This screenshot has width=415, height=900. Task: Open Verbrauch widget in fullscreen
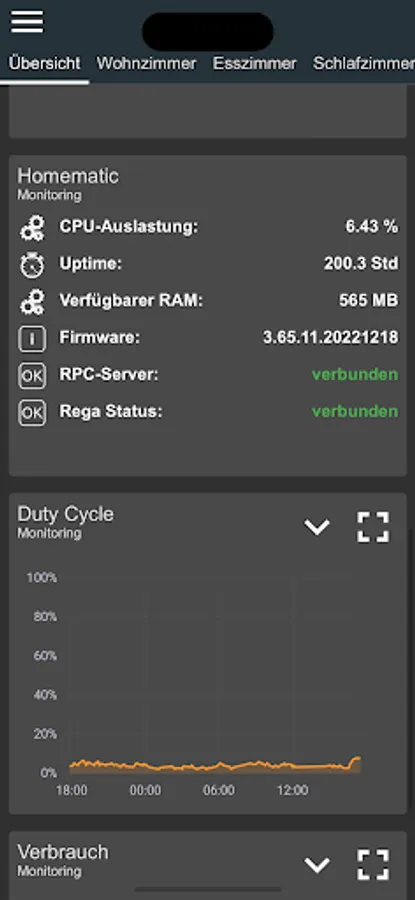(x=373, y=864)
